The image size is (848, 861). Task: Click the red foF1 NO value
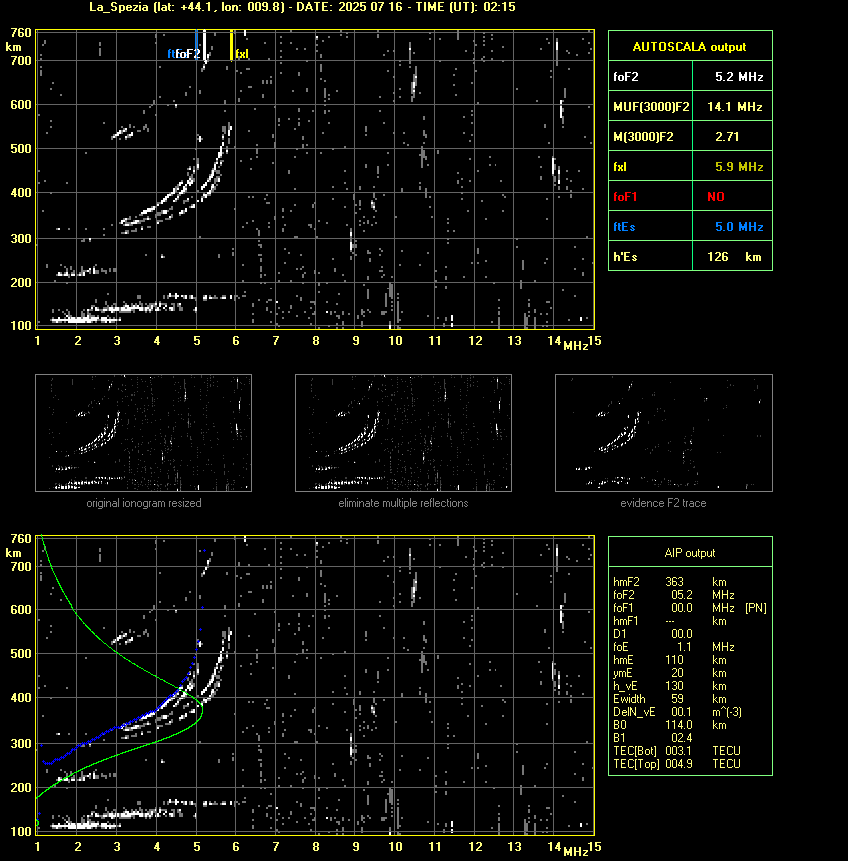click(x=716, y=197)
